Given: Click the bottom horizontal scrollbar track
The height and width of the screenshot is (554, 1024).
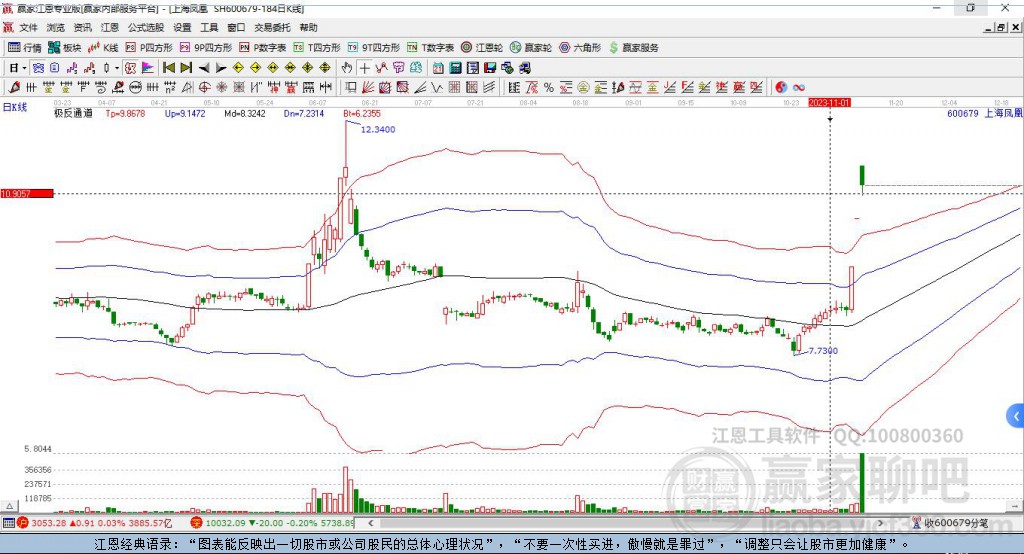Looking at the screenshot, I should tap(627, 523).
